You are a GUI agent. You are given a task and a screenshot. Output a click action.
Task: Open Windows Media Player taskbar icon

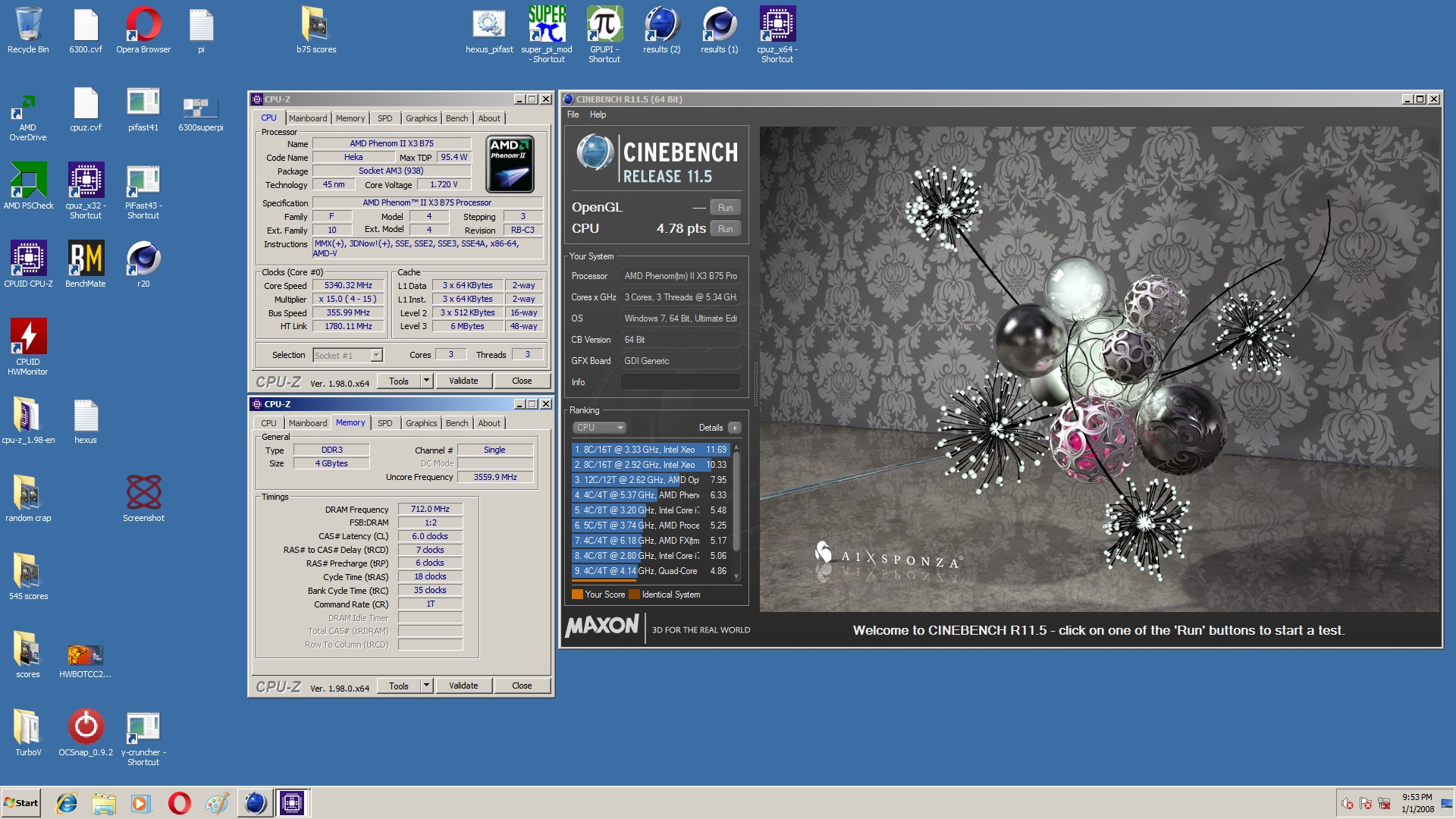click(141, 803)
